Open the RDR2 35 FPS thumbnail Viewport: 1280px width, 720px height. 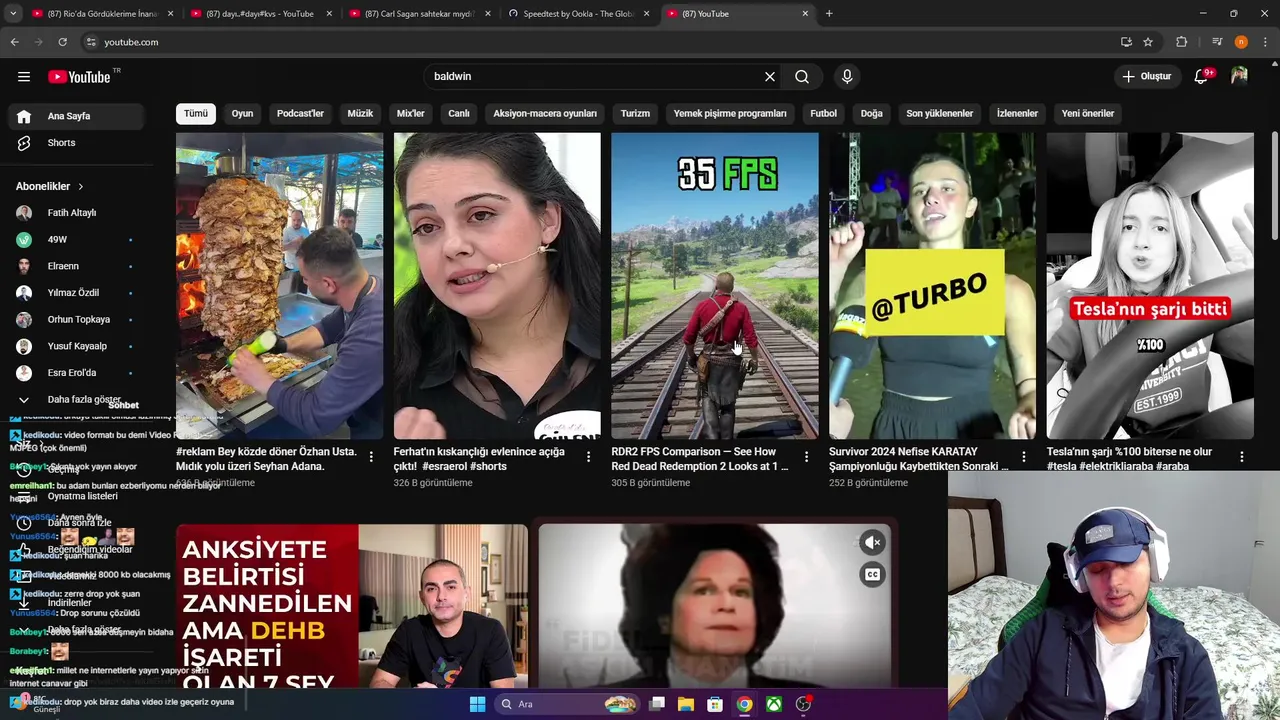715,286
